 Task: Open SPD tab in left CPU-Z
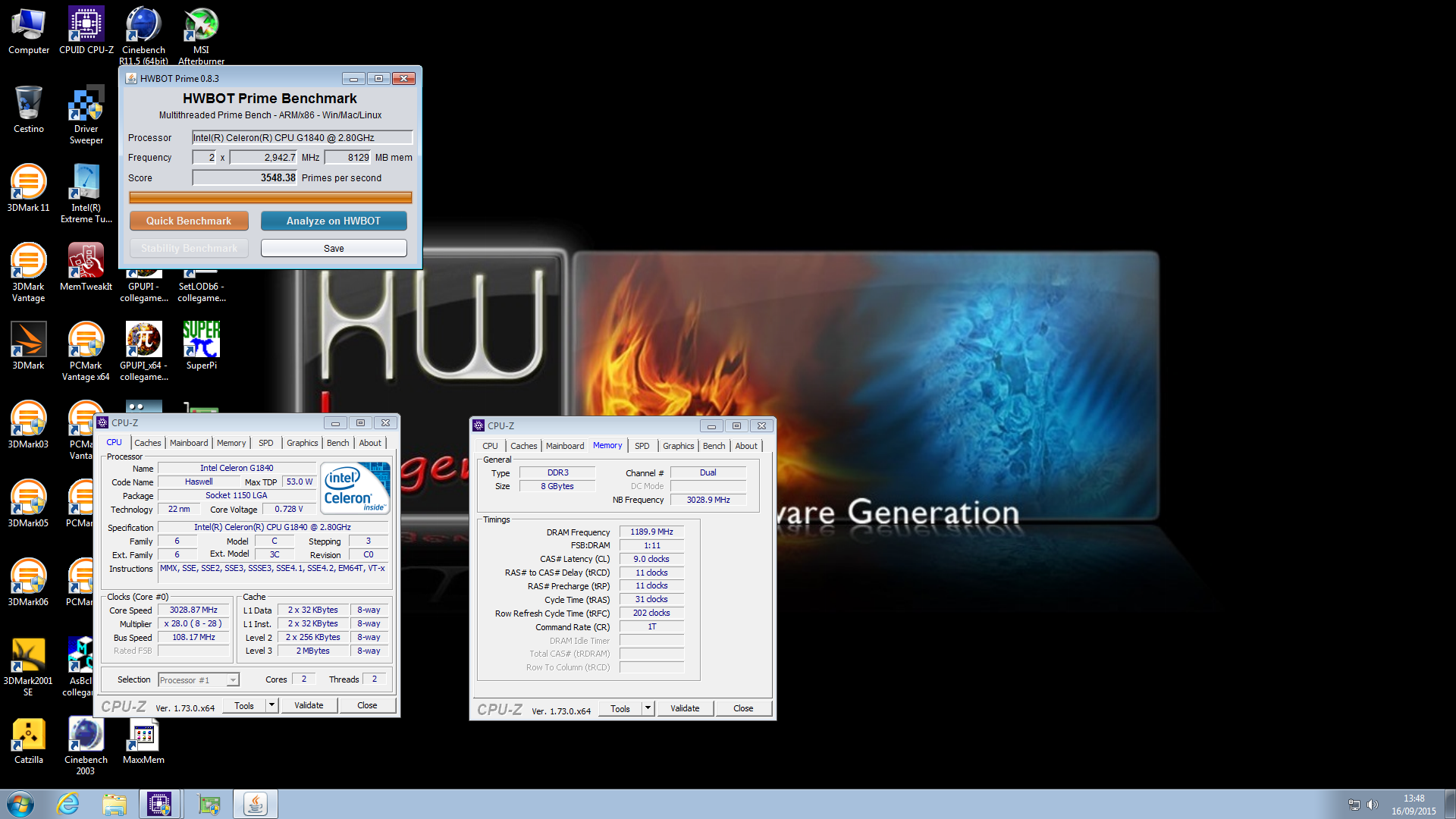[266, 443]
